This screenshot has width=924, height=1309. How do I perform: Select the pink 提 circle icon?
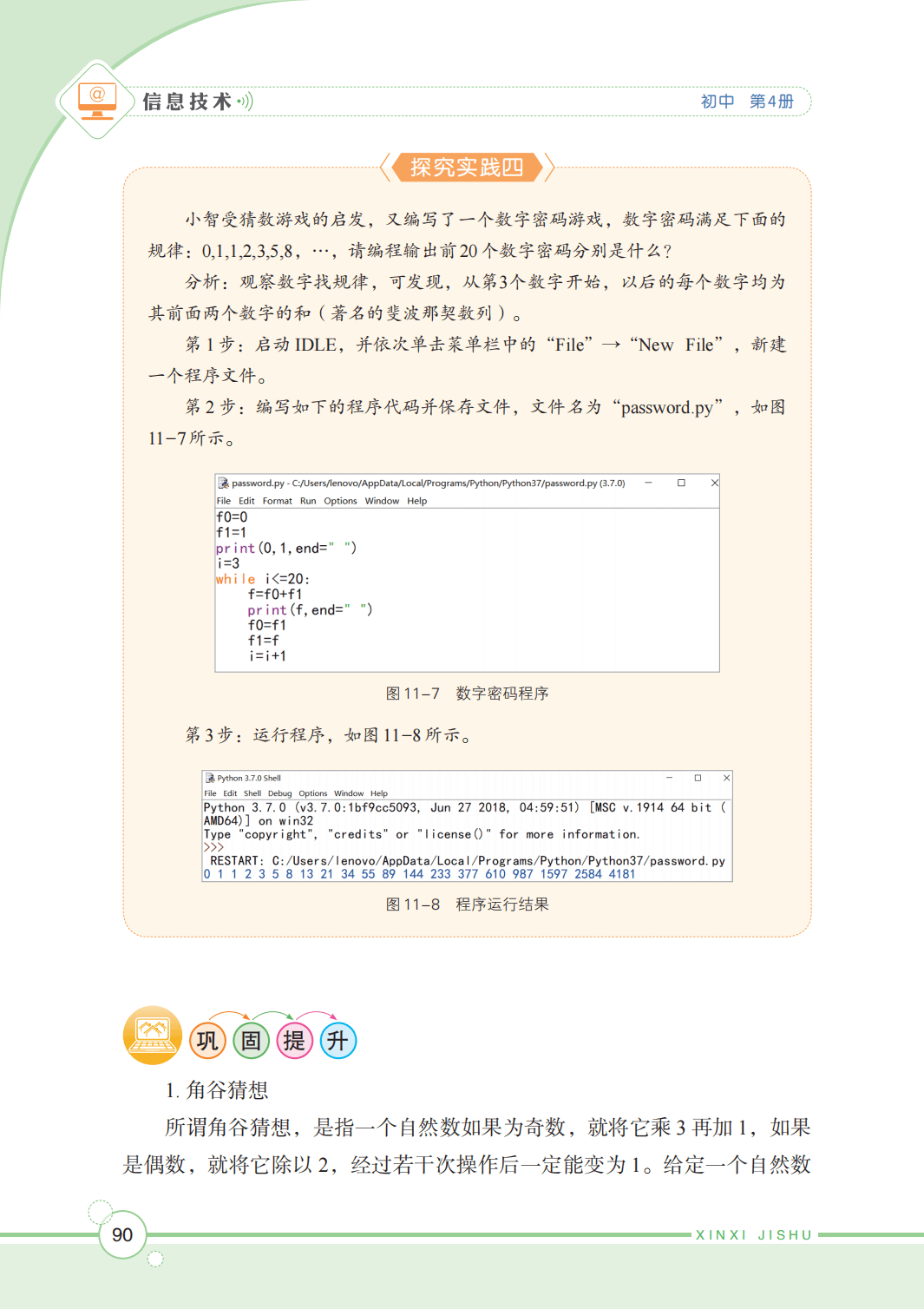(x=294, y=1040)
